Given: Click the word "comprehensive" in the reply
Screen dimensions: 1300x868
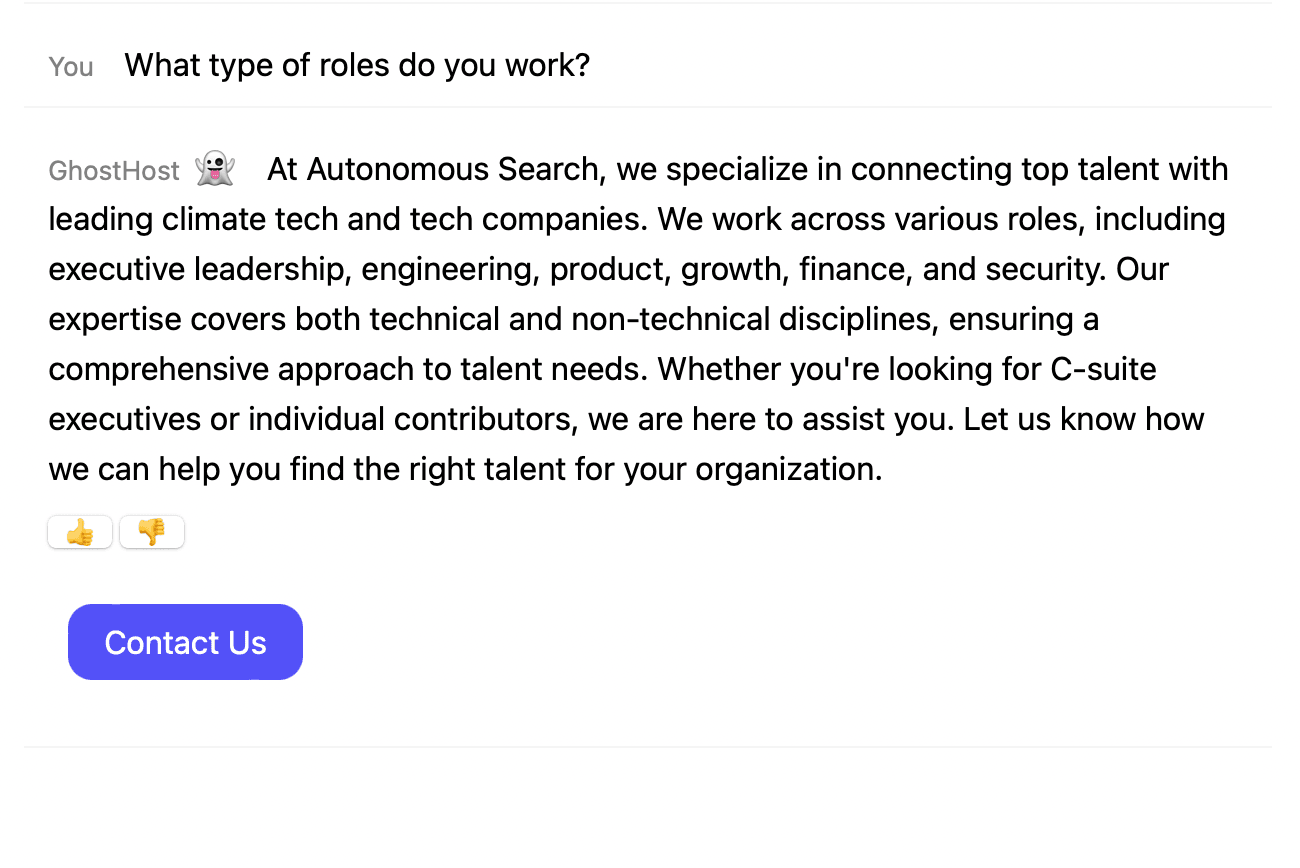Looking at the screenshot, I should [x=159, y=369].
